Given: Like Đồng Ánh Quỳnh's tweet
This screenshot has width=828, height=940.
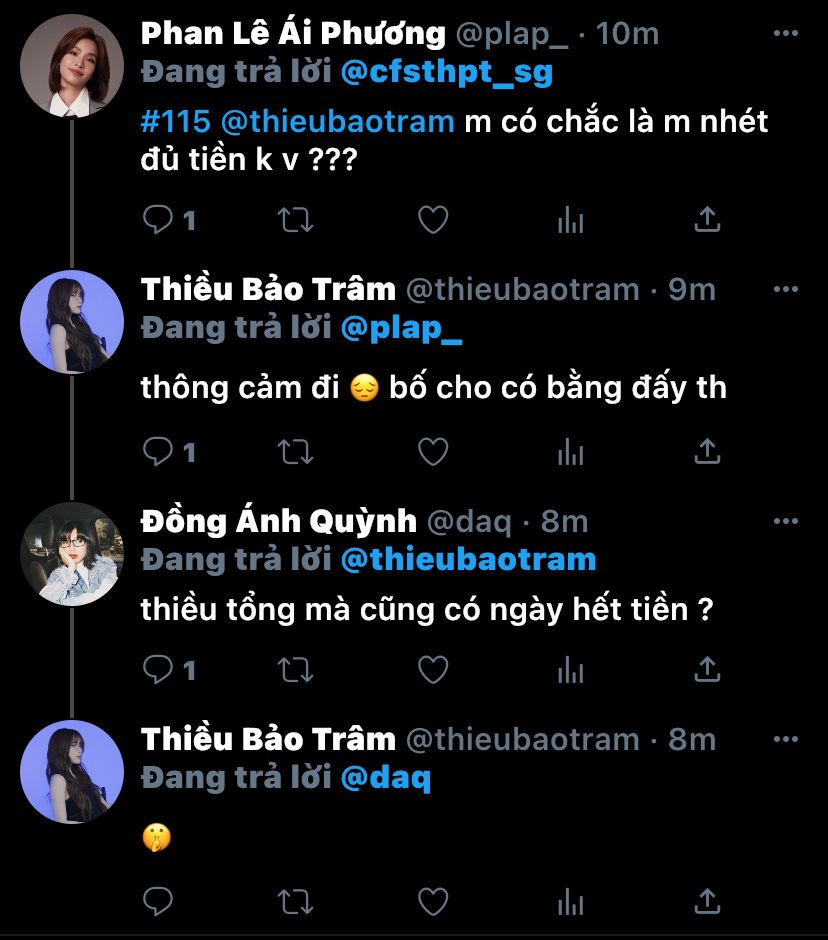Looking at the screenshot, I should click(x=432, y=668).
